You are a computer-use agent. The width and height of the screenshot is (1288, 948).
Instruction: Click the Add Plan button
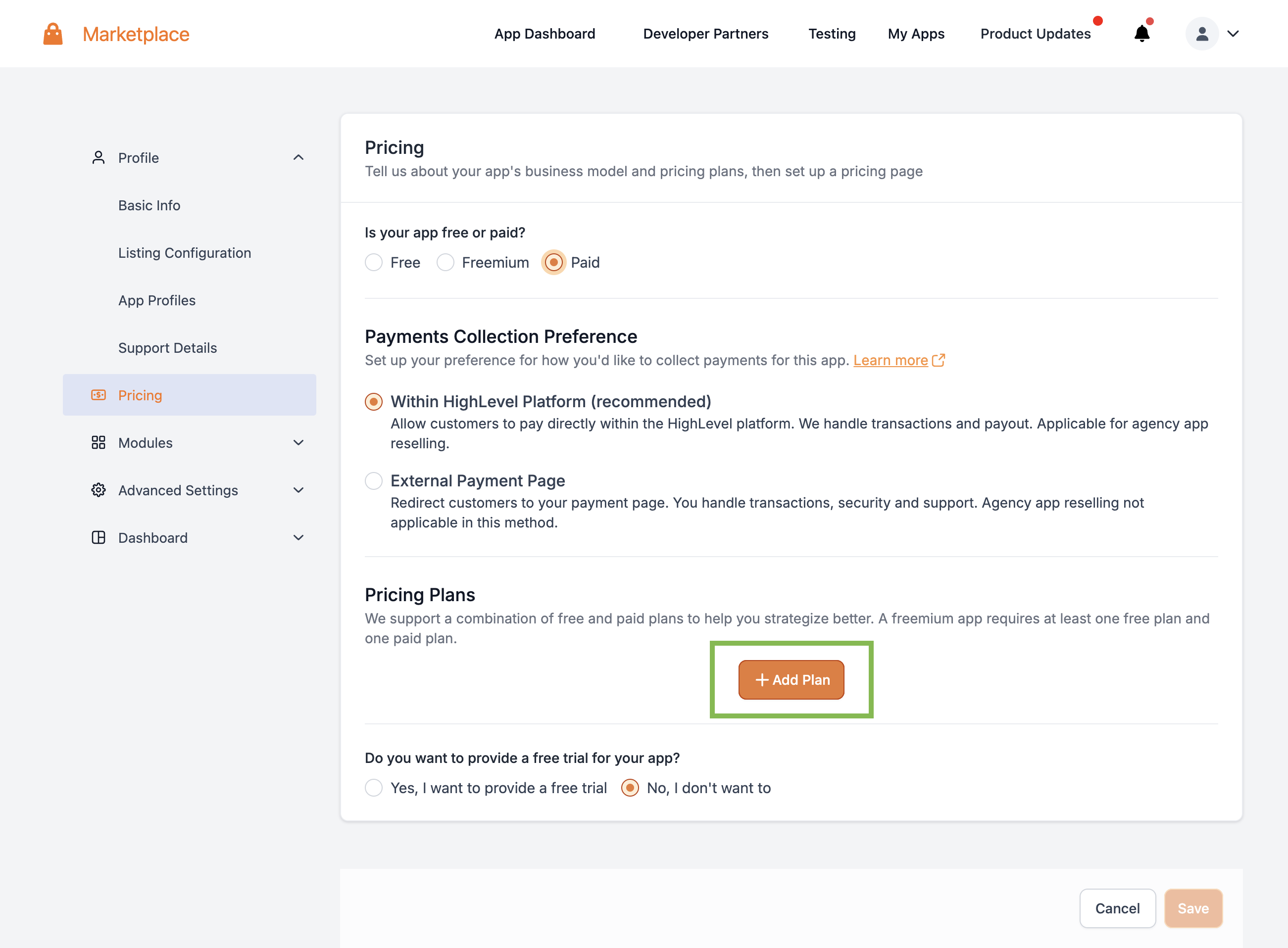[x=791, y=680]
